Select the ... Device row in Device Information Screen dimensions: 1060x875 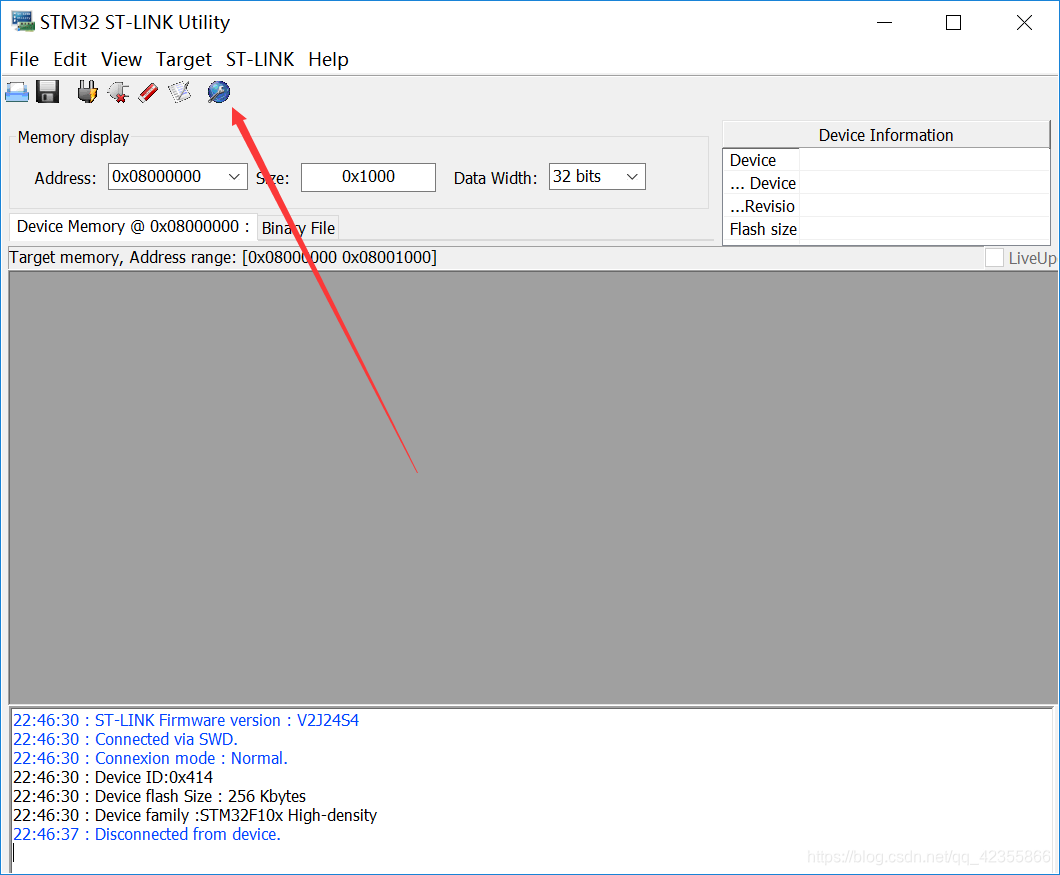pos(886,183)
